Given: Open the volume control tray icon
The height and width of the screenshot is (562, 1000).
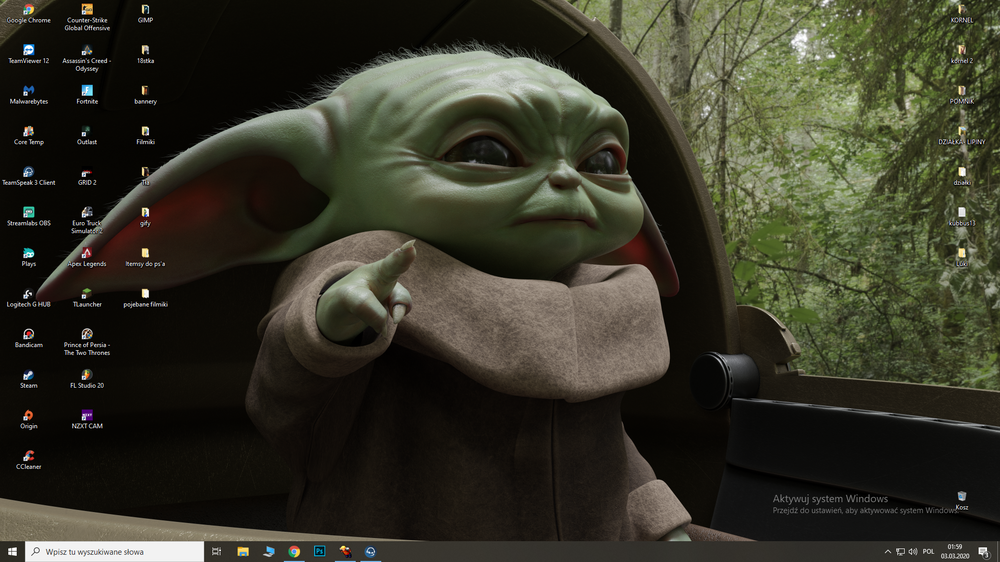Looking at the screenshot, I should pos(913,552).
